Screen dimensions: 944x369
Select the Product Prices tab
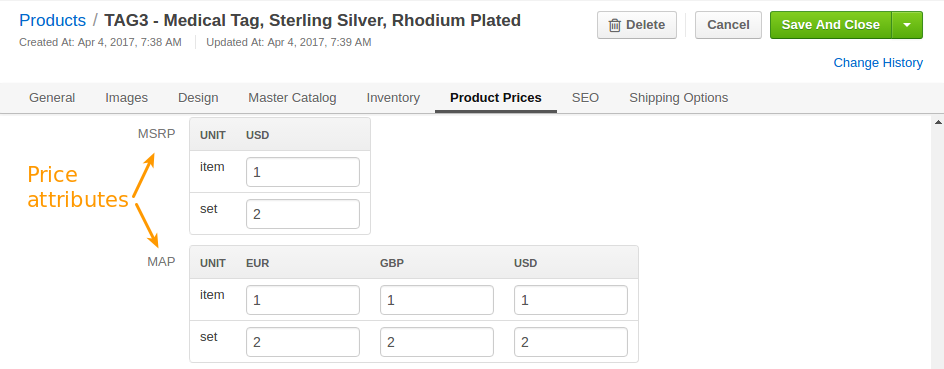[496, 98]
